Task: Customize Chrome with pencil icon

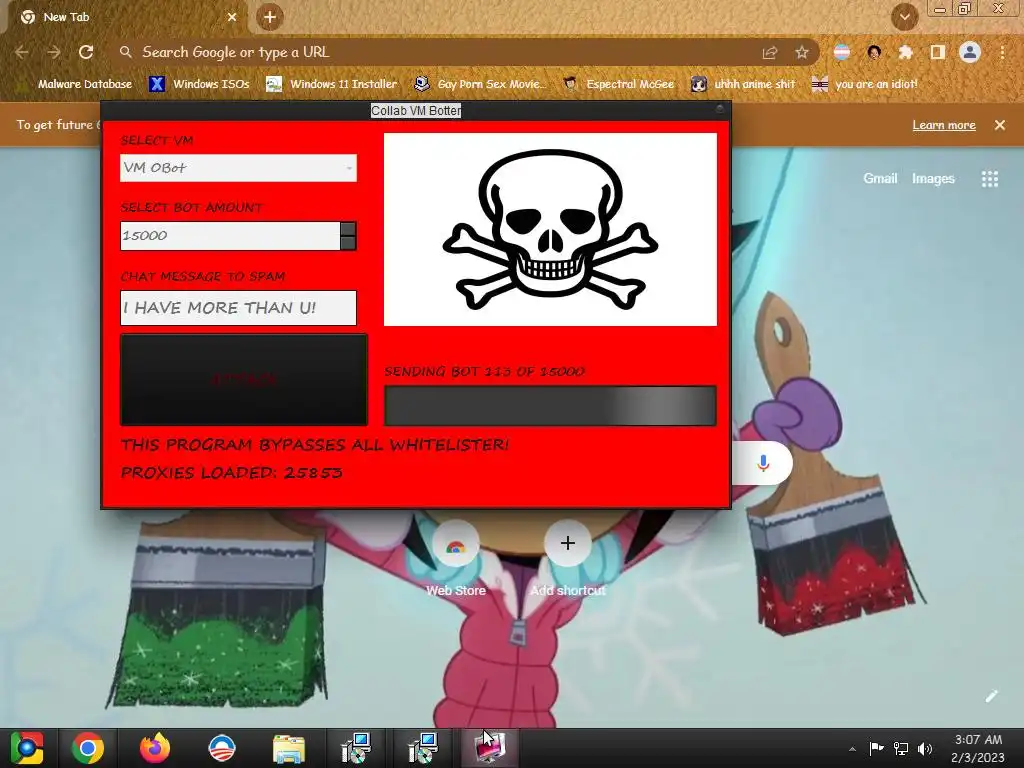Action: pos(991,696)
